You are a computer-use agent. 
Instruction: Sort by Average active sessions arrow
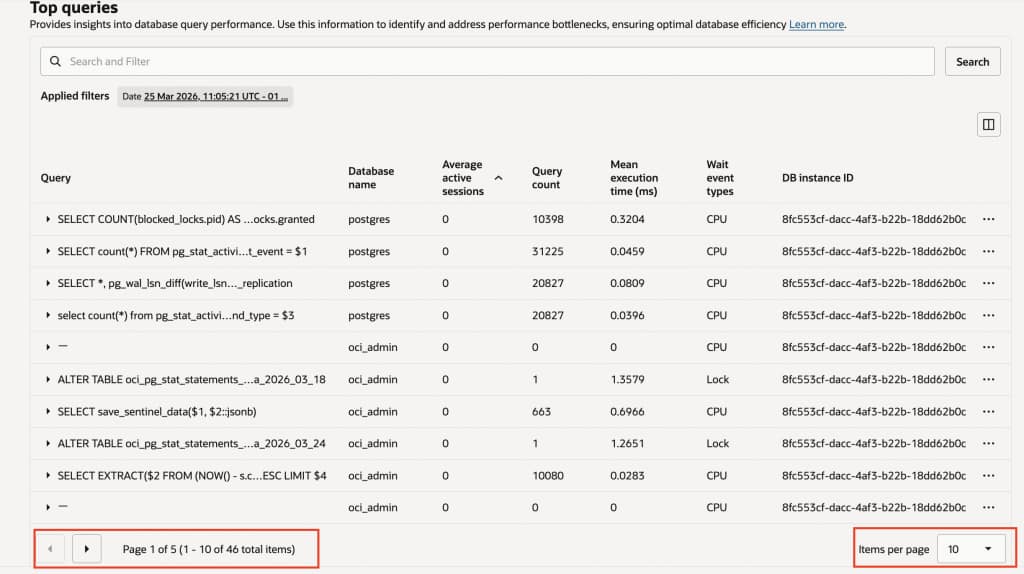coord(499,178)
